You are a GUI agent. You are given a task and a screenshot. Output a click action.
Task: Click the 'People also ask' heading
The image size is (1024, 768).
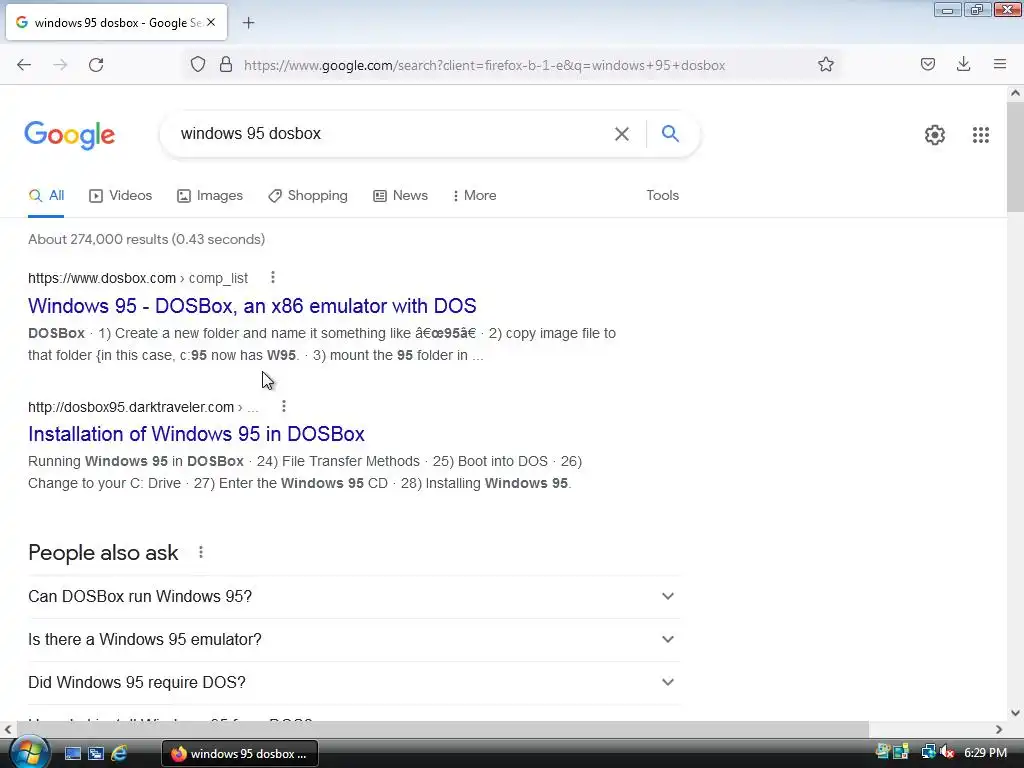(103, 552)
